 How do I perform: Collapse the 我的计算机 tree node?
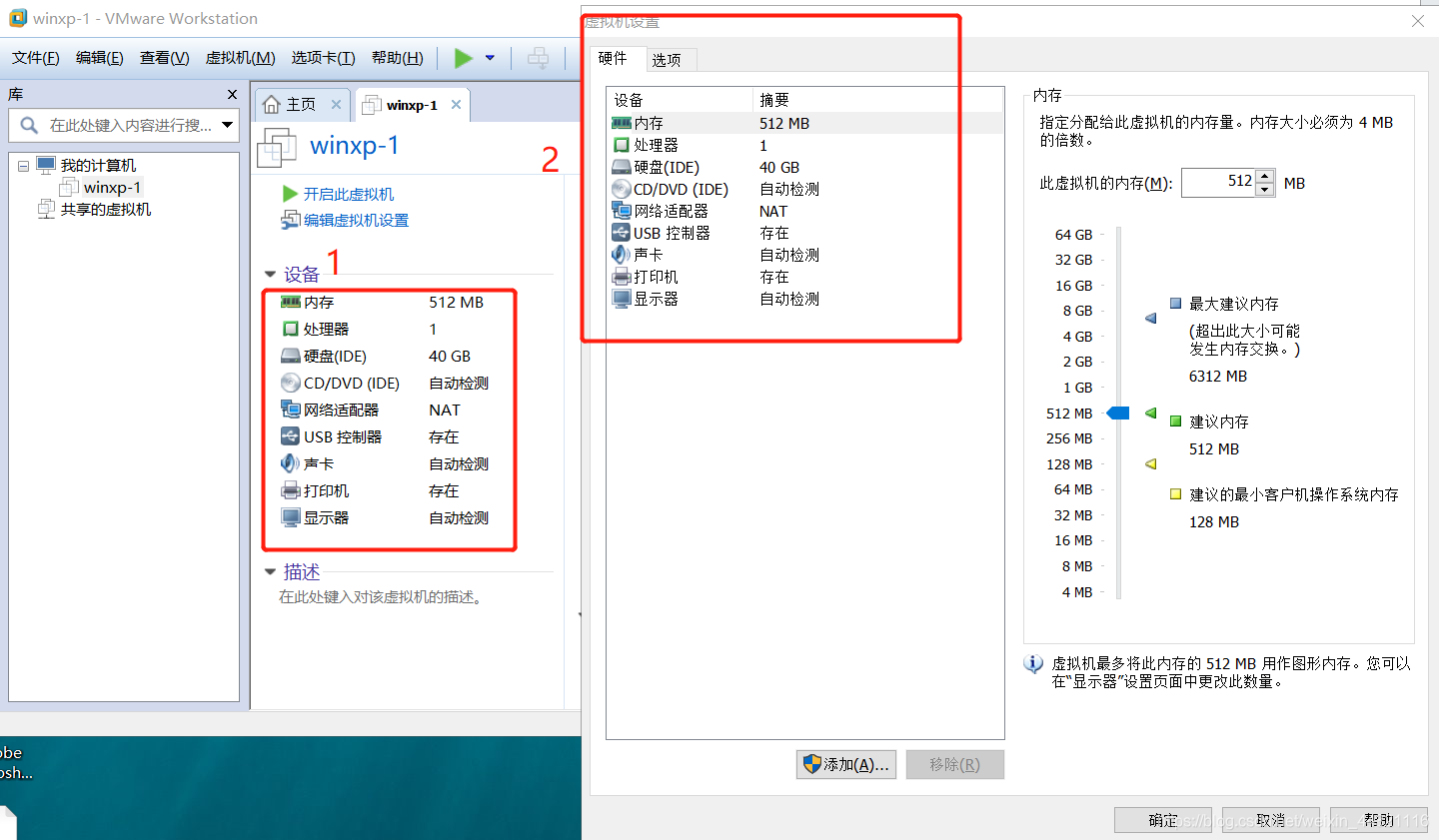click(23, 166)
